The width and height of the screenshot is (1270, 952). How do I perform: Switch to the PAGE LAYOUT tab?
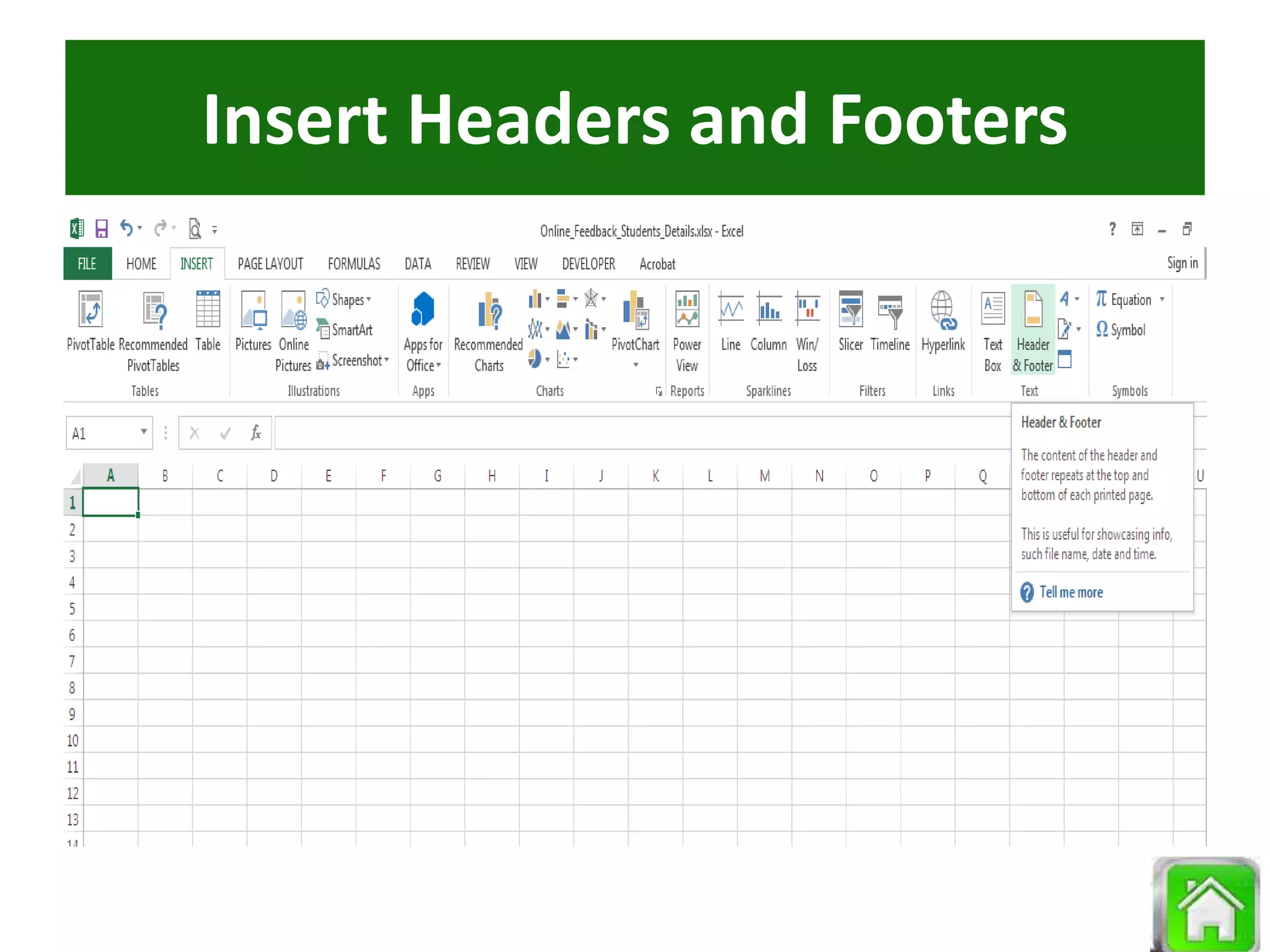pos(270,265)
